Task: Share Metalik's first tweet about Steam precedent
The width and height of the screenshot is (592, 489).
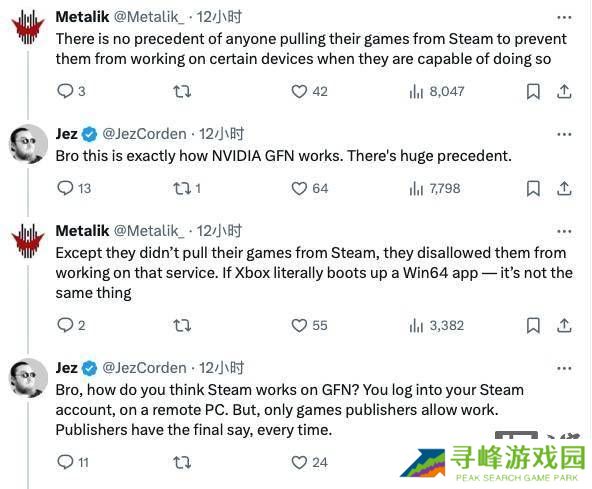Action: click(x=564, y=91)
